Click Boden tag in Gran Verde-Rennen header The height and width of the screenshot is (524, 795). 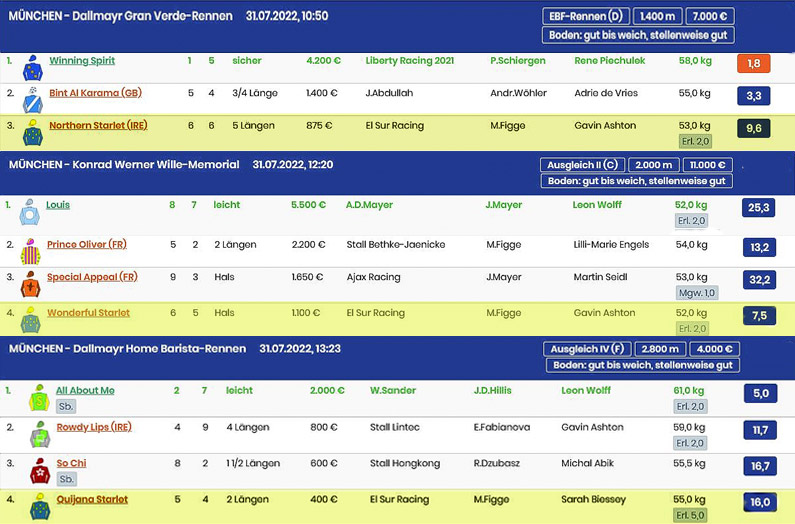coord(638,35)
